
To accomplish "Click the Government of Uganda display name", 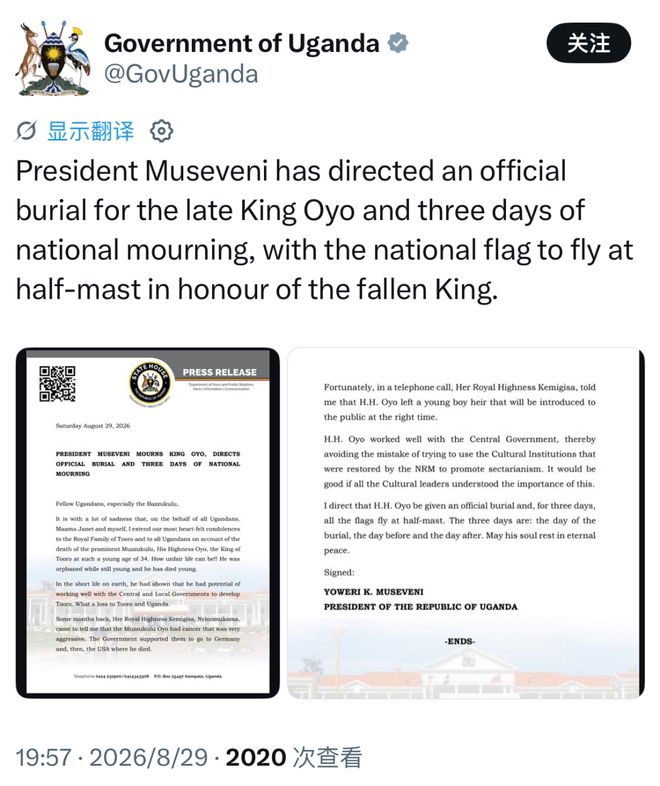I will (242, 43).
